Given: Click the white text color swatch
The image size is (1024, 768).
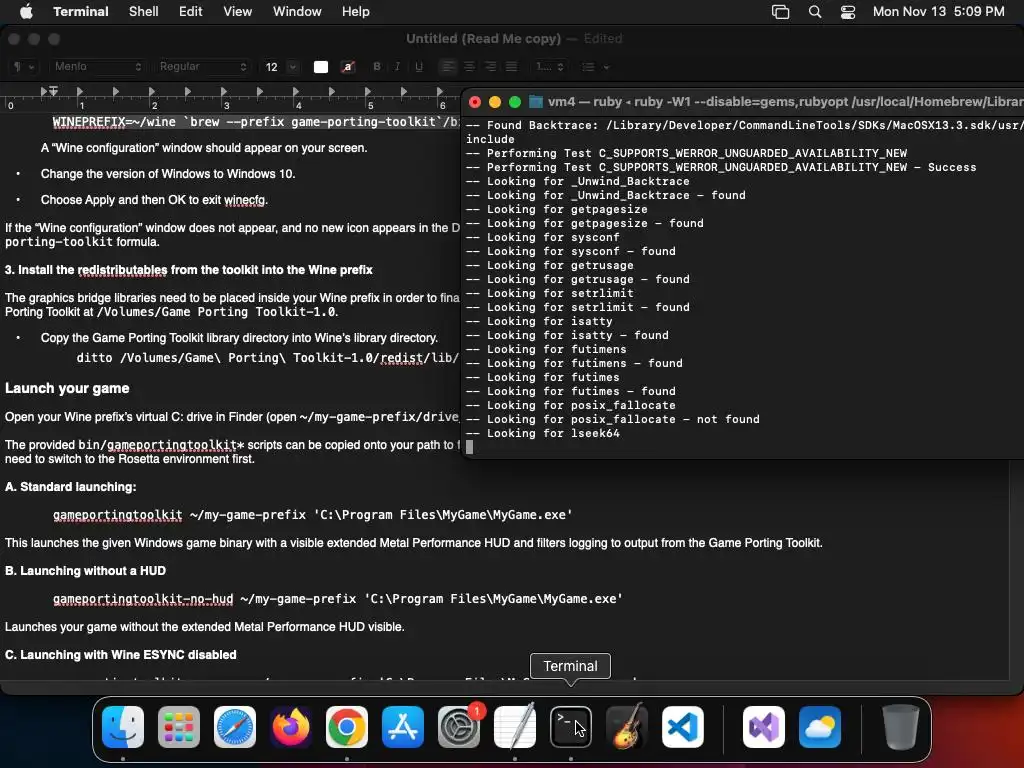Looking at the screenshot, I should (x=321, y=67).
